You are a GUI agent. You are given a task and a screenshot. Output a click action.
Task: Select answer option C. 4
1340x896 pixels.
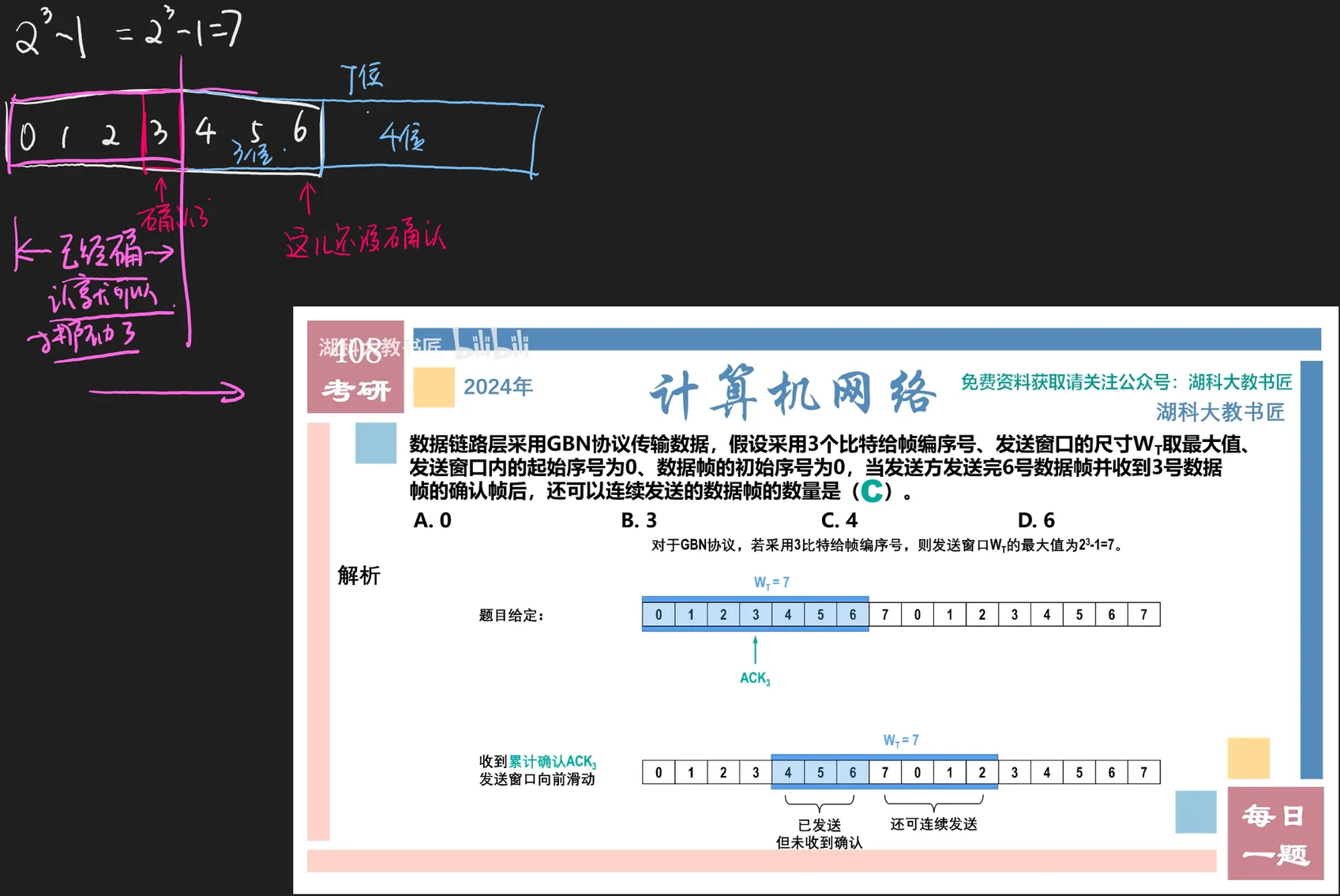[839, 521]
